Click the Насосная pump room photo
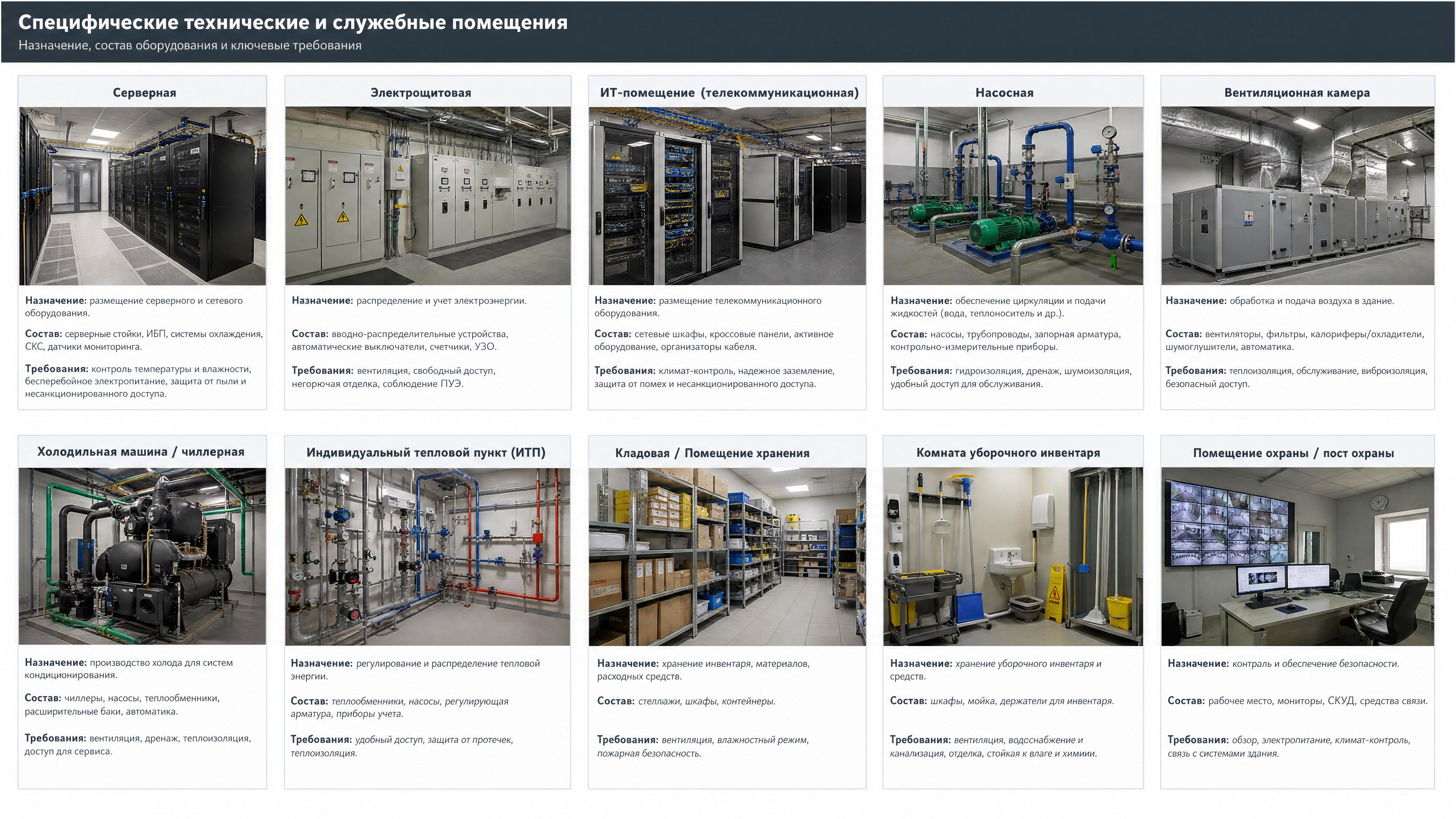 [1013, 196]
